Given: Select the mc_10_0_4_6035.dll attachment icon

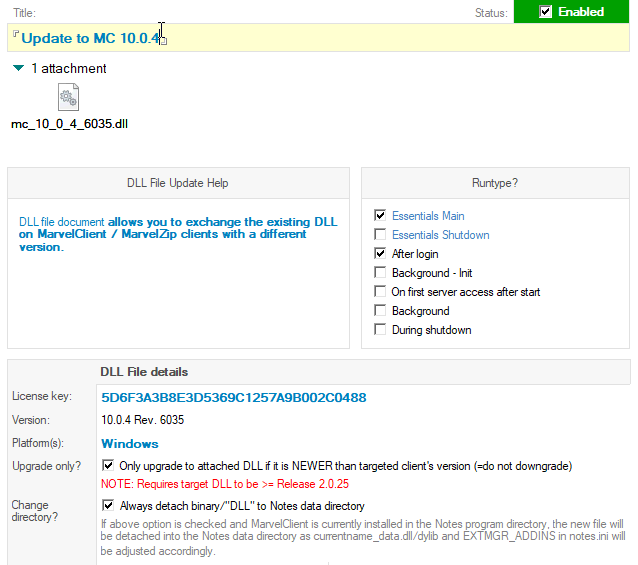Looking at the screenshot, I should pyautogui.click(x=68, y=97).
